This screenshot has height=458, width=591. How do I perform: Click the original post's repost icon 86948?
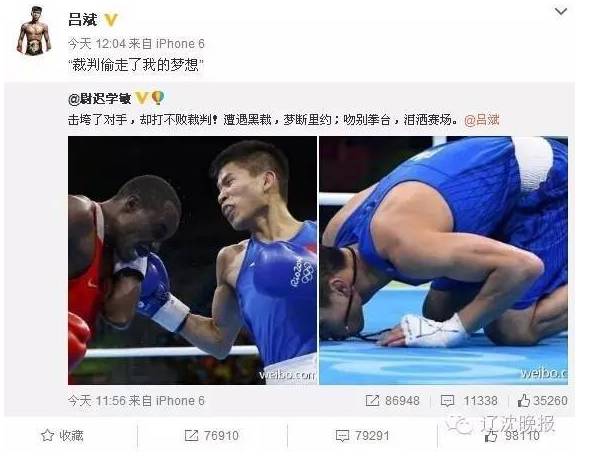tap(393, 400)
